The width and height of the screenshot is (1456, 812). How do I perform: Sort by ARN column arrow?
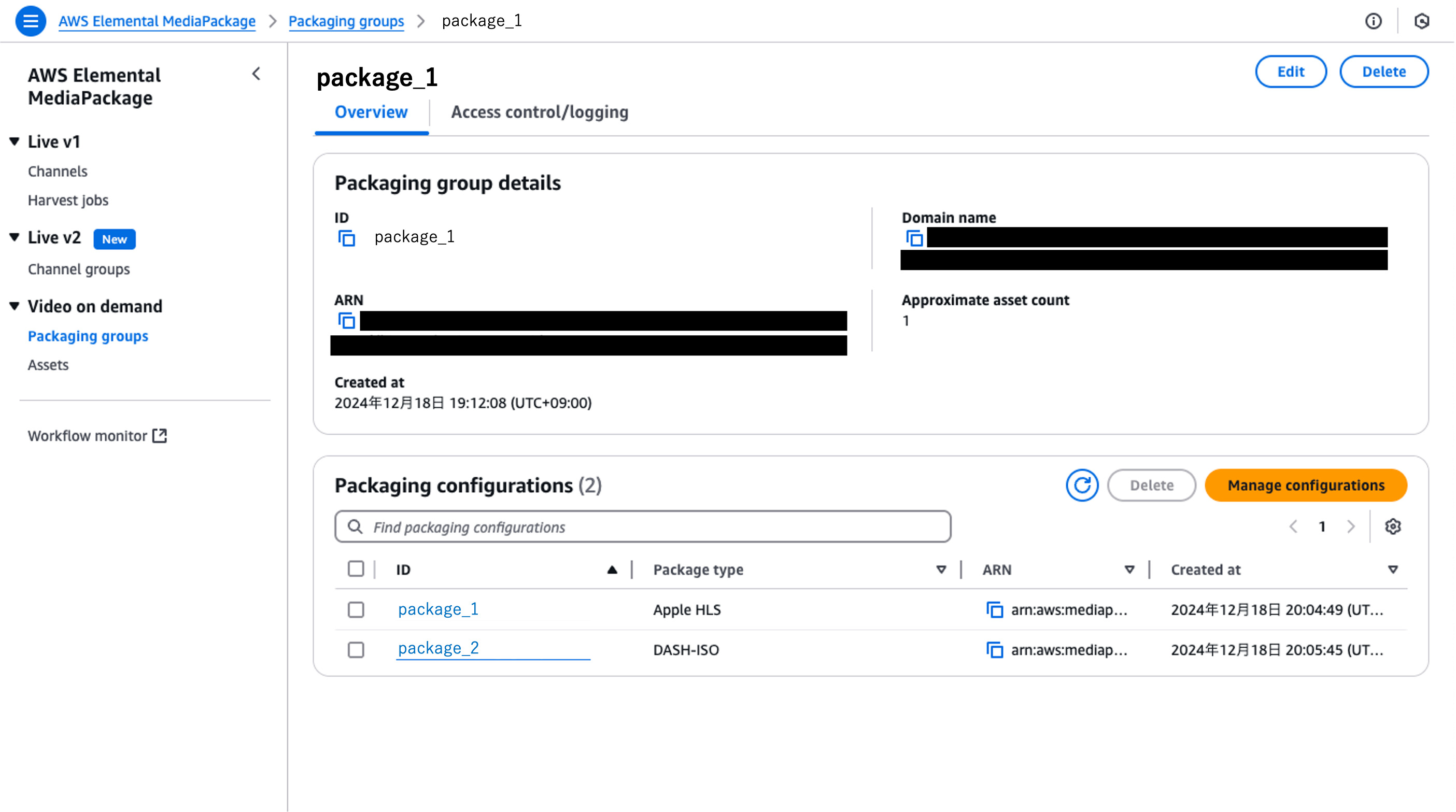point(1129,569)
